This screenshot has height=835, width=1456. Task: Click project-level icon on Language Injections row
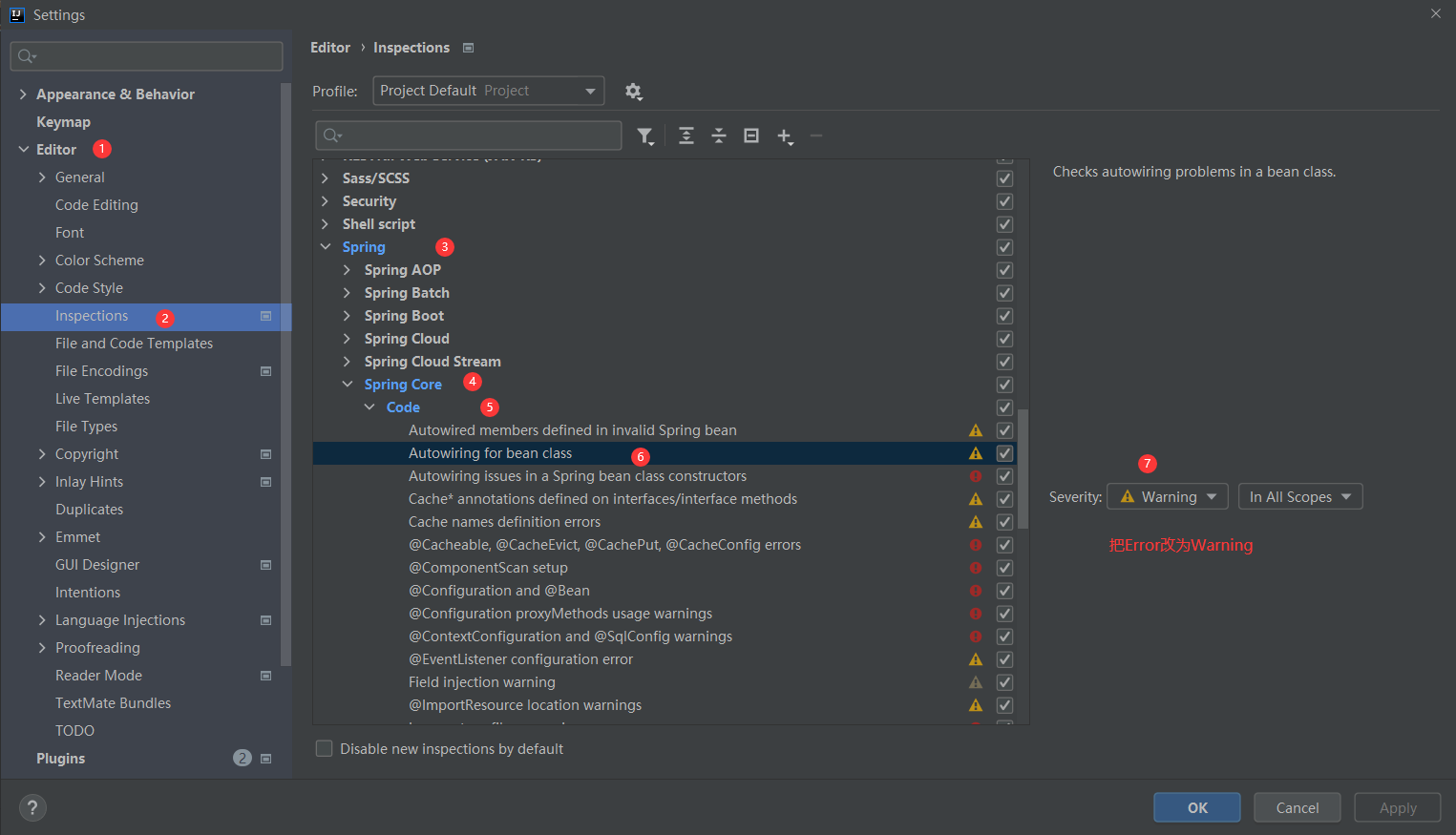[266, 620]
